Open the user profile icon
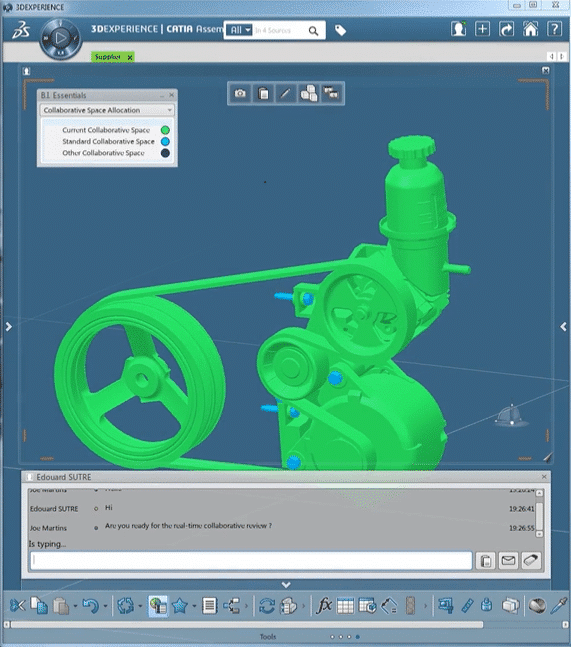The image size is (571, 647). tap(458, 29)
